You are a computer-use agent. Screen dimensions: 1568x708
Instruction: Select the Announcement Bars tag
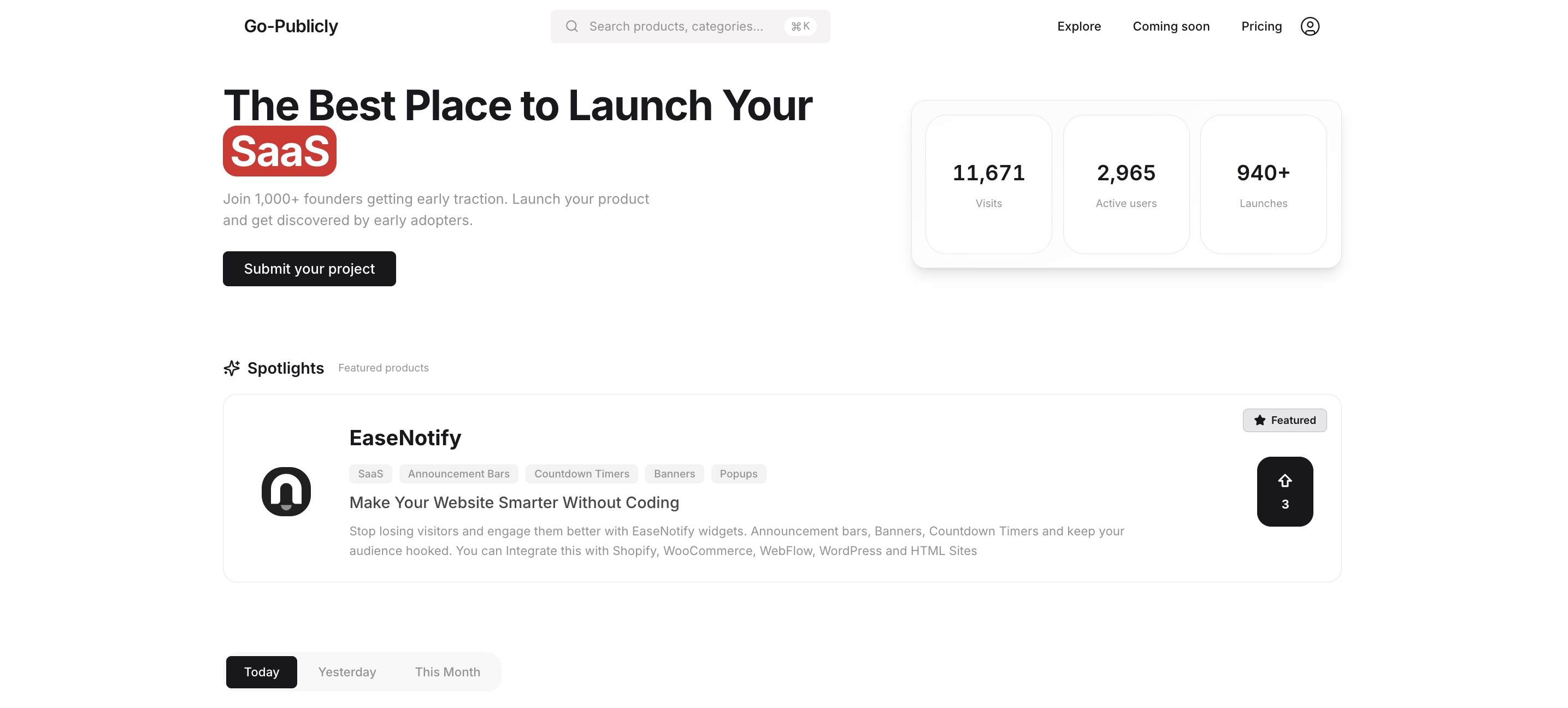(458, 474)
